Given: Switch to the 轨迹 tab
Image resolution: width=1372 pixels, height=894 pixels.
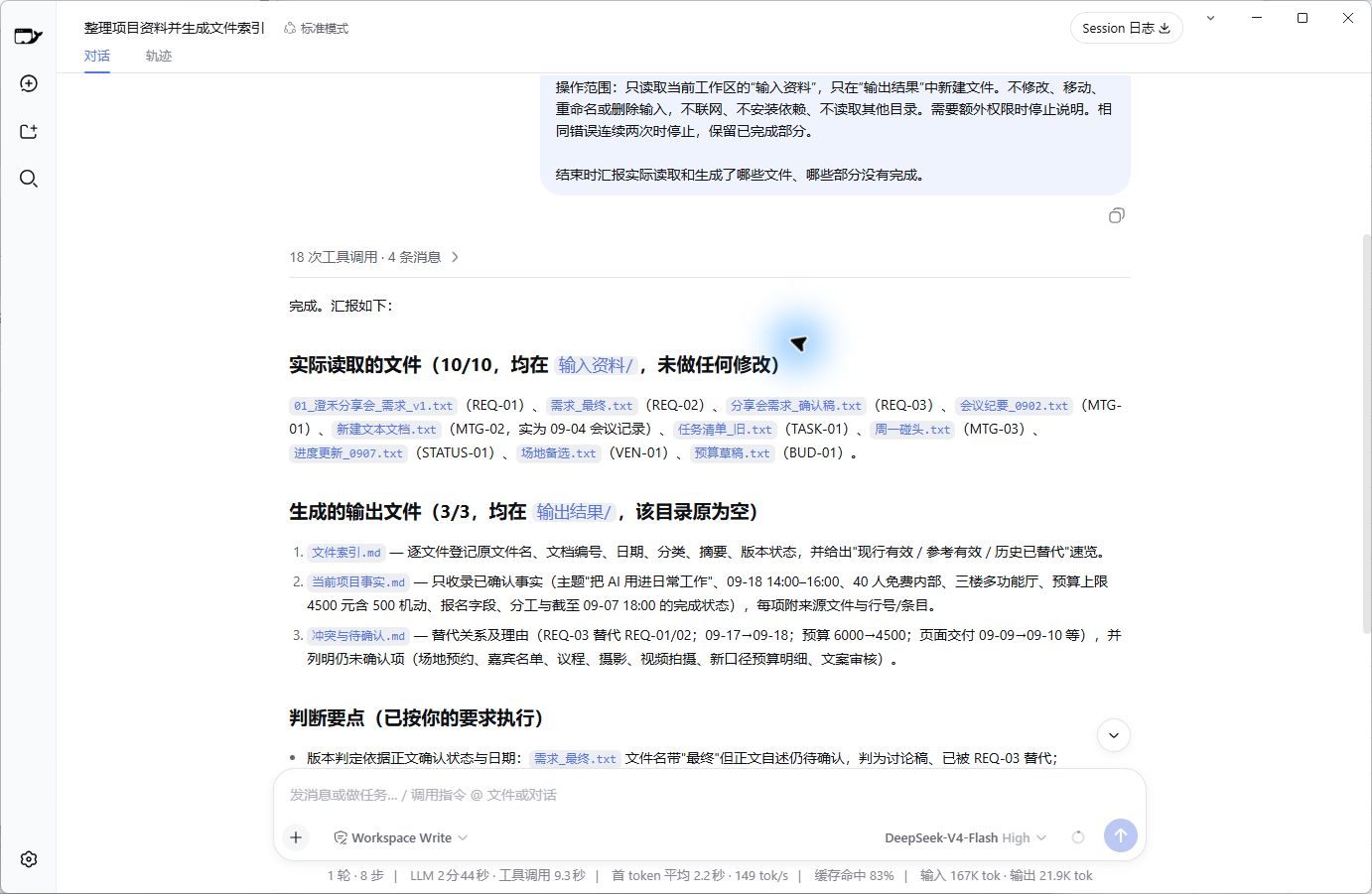Looking at the screenshot, I should 159,56.
